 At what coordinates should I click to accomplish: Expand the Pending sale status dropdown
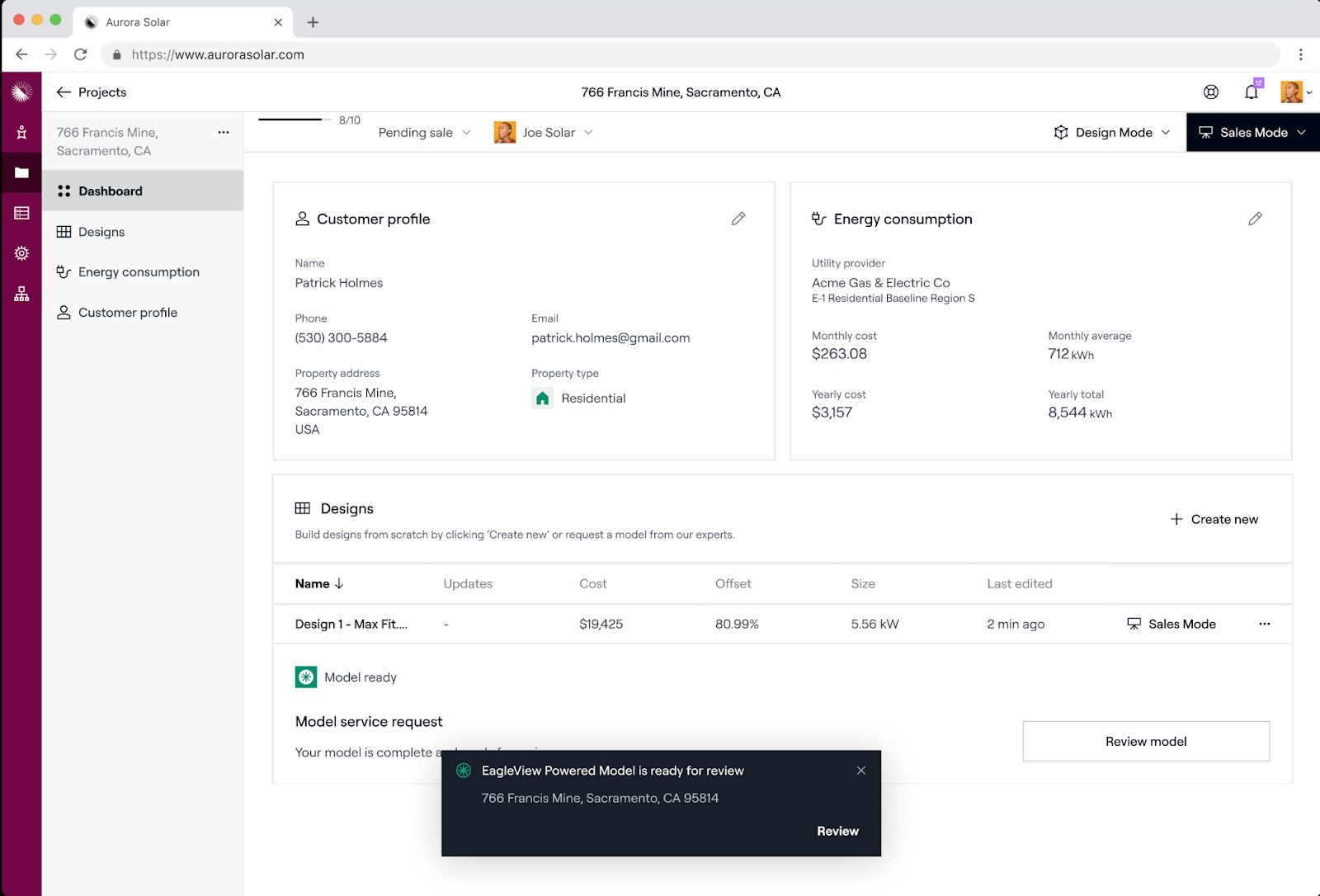(x=424, y=133)
